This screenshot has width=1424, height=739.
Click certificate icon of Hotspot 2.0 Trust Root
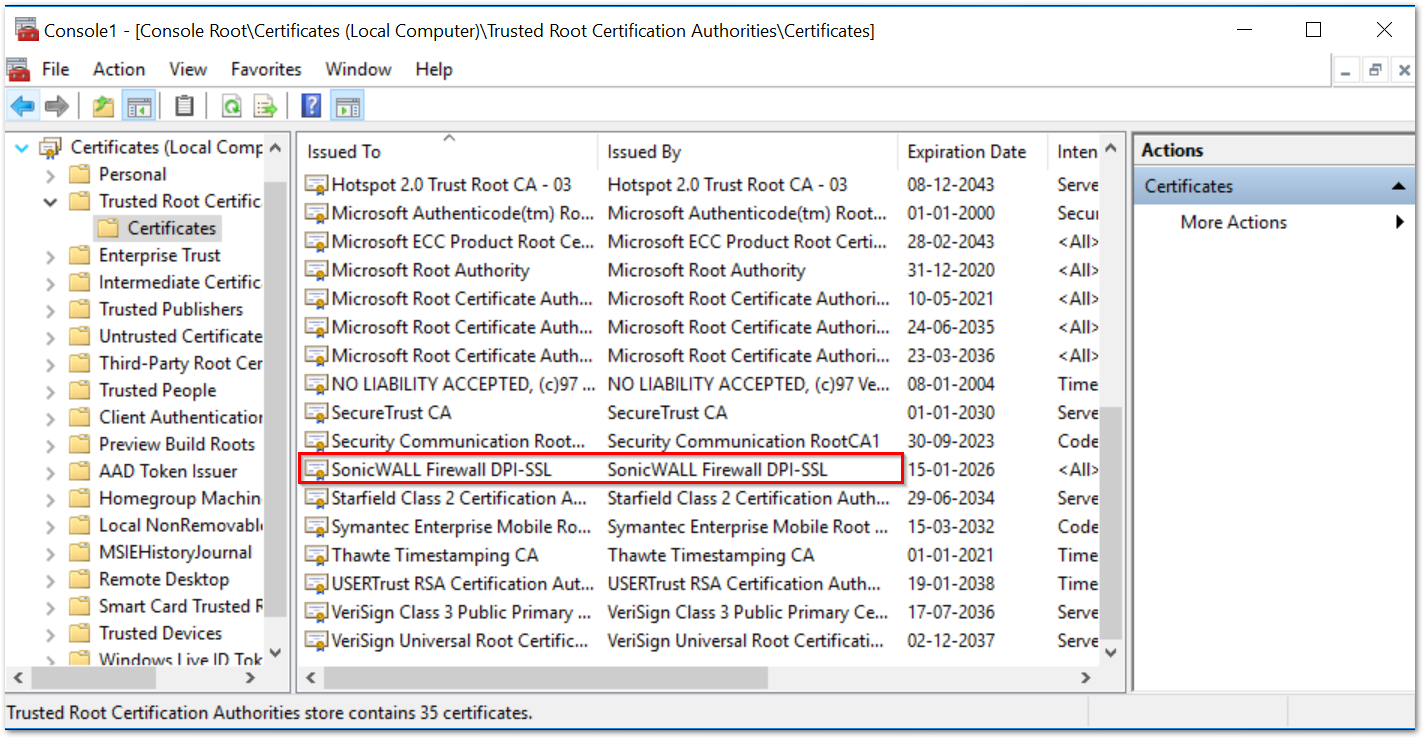point(317,185)
